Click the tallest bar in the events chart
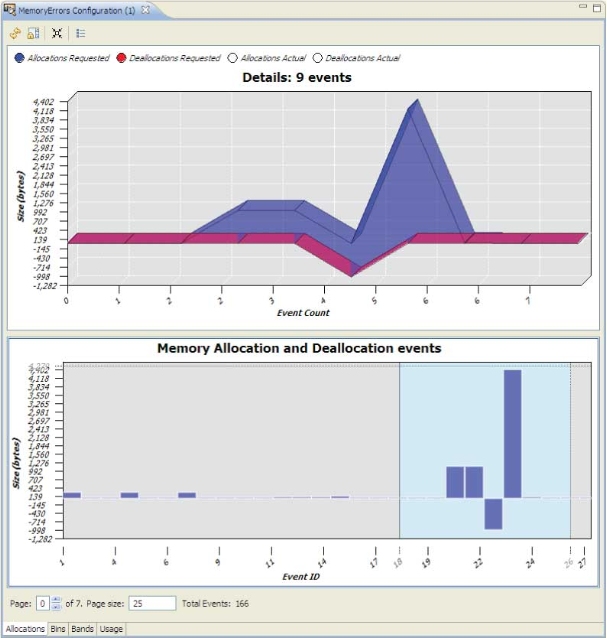 [513, 433]
